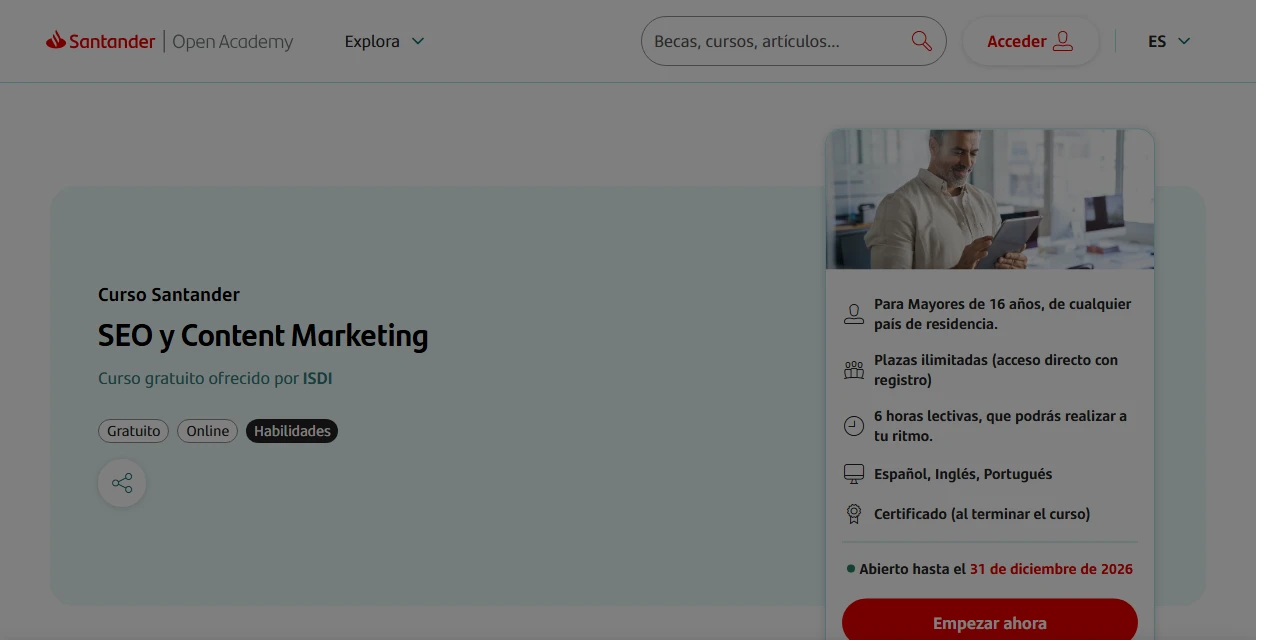Click the 6 horas lectivas text
Image resolution: width=1280 pixels, height=640 pixels.
point(1000,426)
